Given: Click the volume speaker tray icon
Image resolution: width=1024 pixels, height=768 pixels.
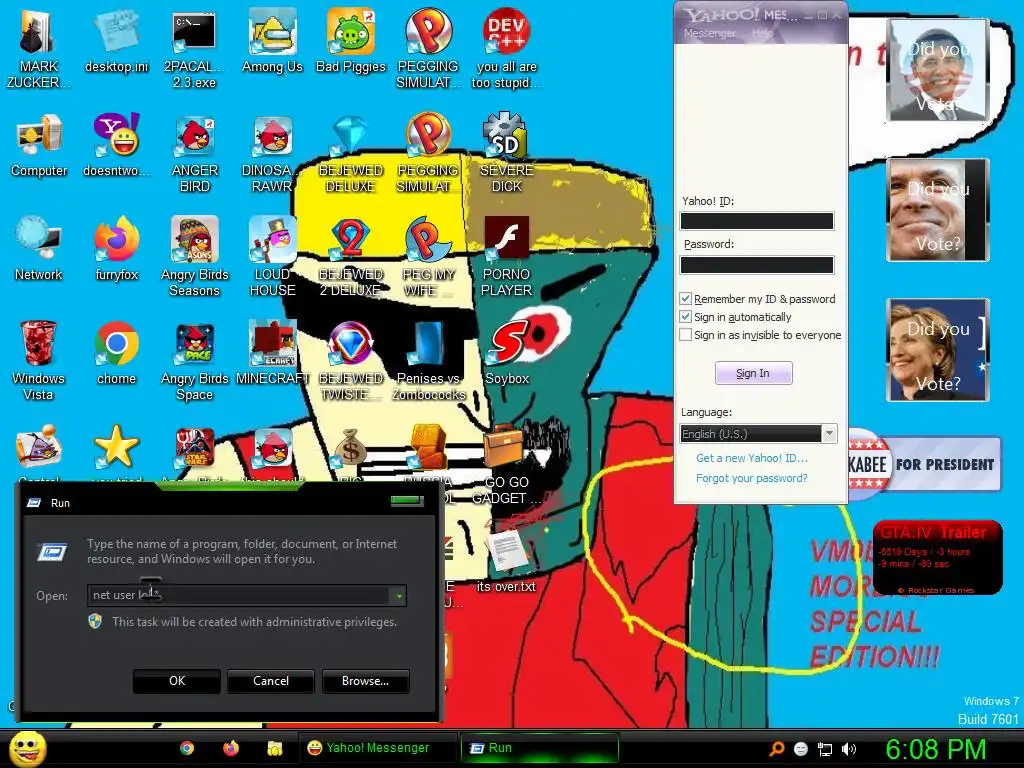Looking at the screenshot, I should pyautogui.click(x=848, y=749).
